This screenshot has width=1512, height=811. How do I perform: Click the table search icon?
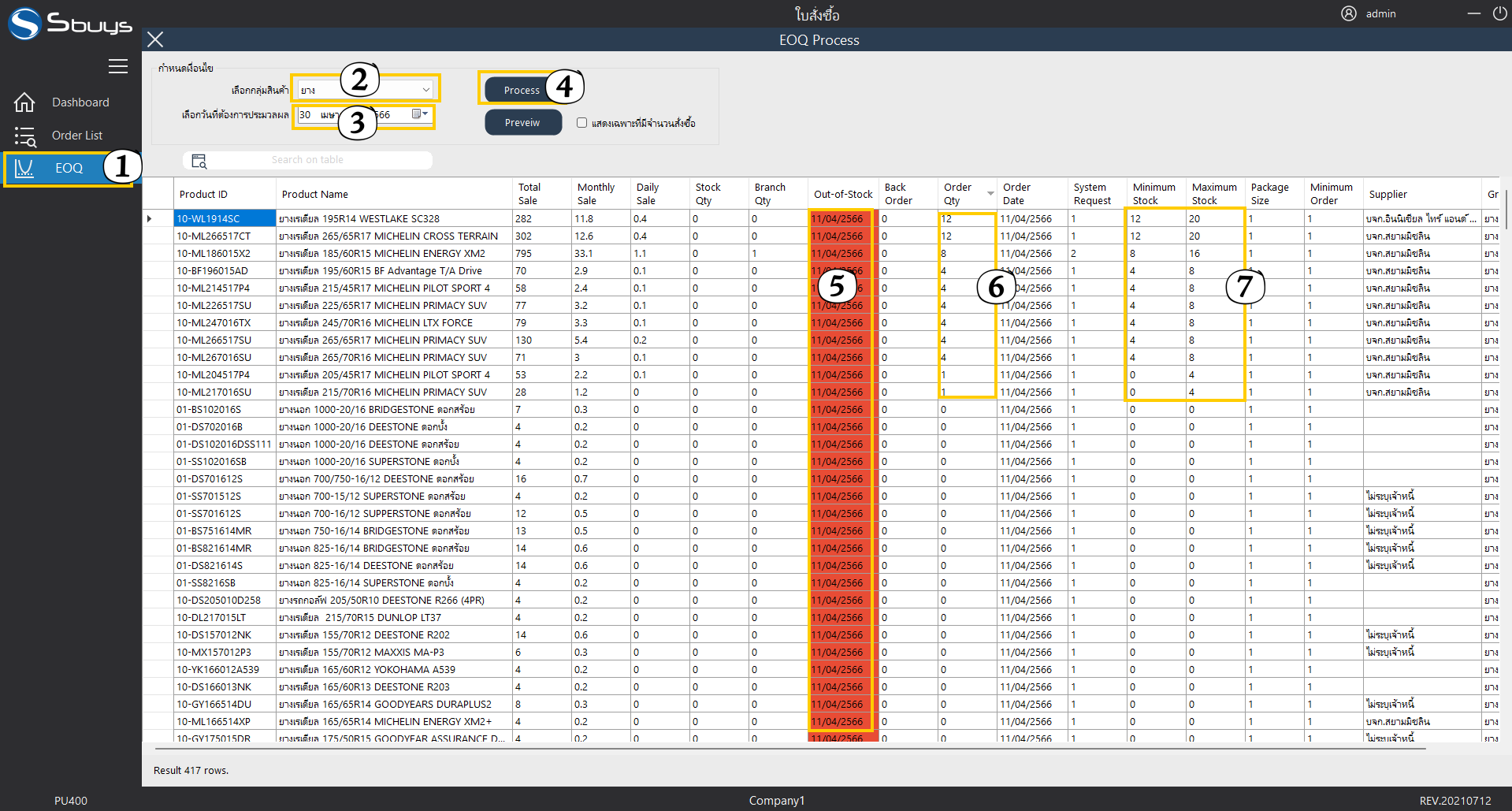point(199,161)
